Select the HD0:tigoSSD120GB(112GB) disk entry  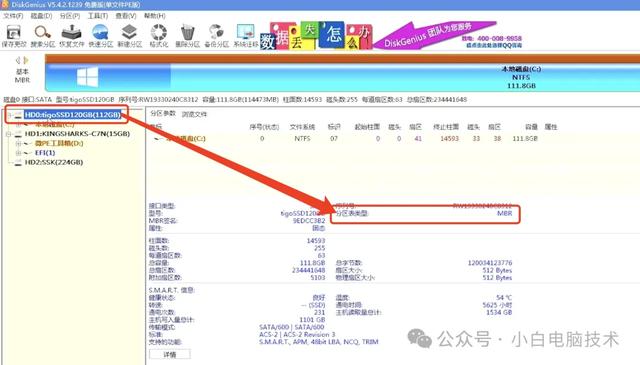[x=73, y=115]
